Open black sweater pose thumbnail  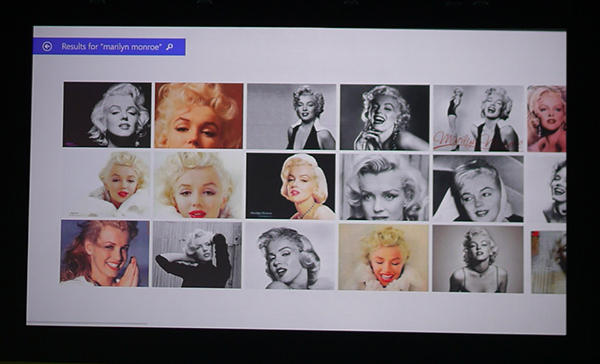click(x=197, y=255)
